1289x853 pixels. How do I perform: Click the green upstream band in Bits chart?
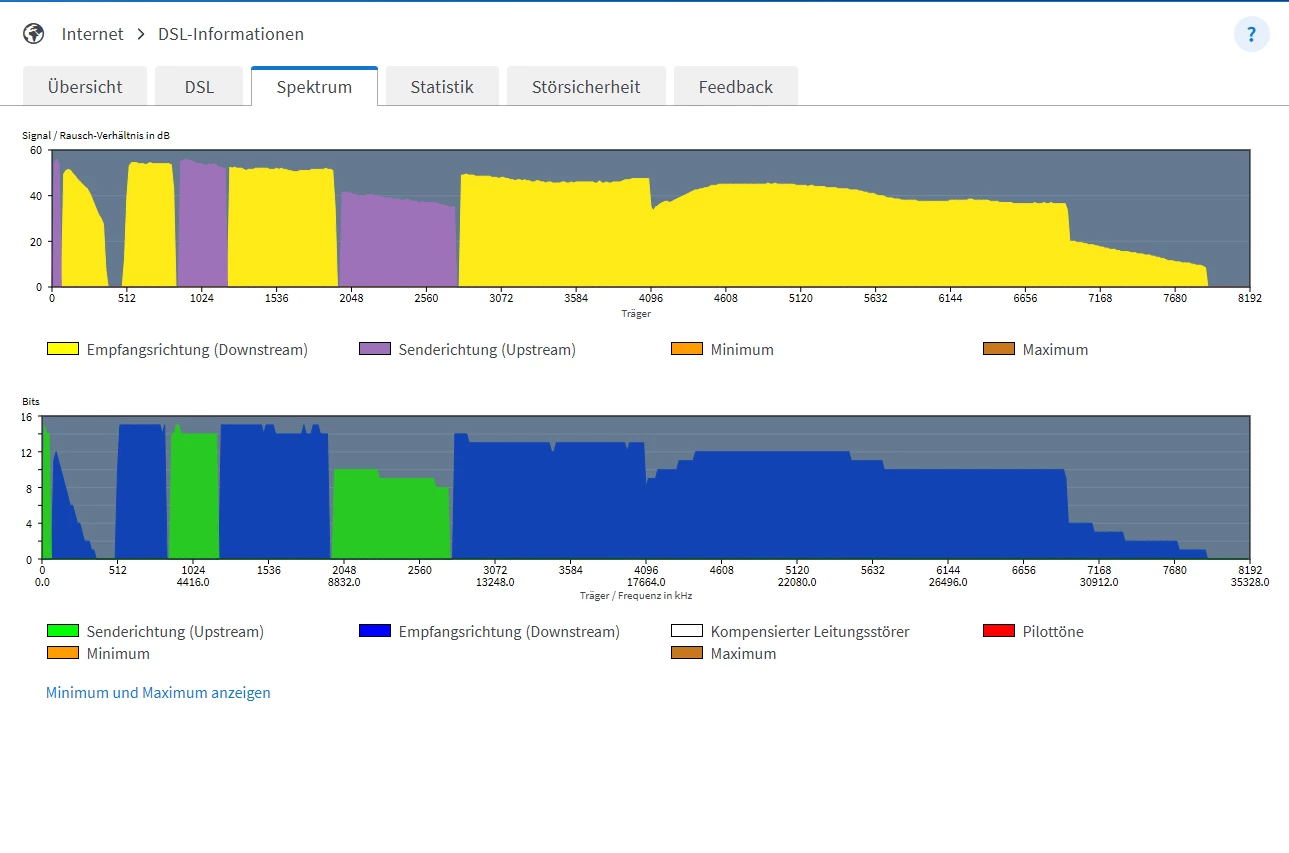(x=390, y=515)
